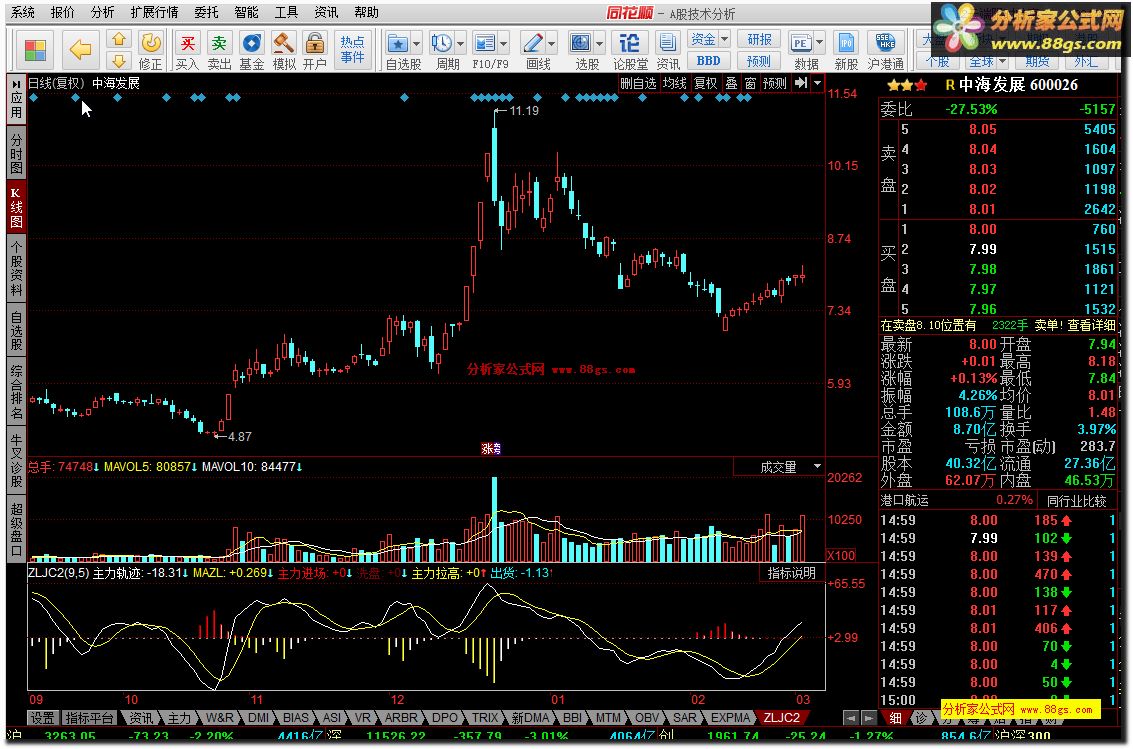This screenshot has height=749, width=1133.
Task: Toggle 复权 price adjustment button
Action: point(705,84)
